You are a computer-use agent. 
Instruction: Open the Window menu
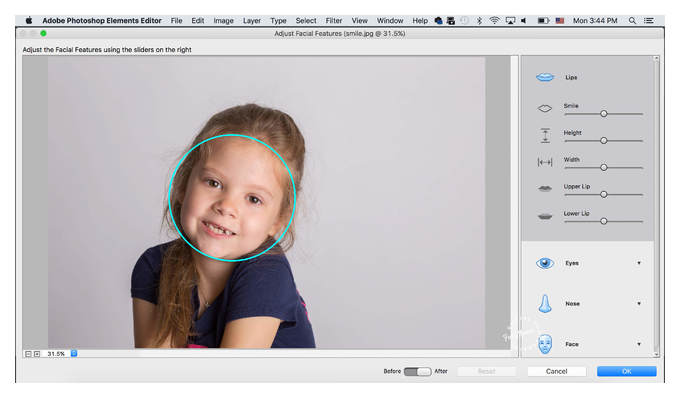pos(390,20)
